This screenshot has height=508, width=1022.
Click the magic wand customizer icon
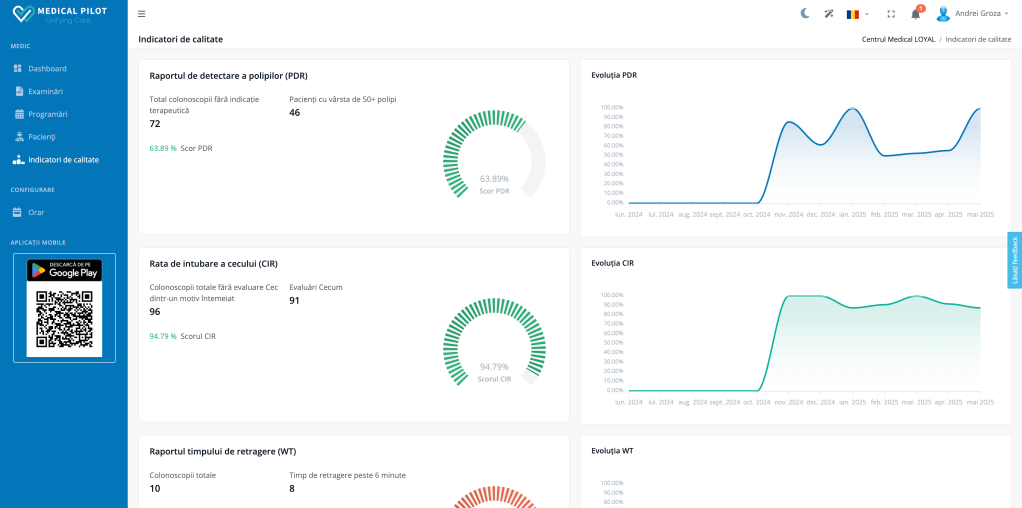point(828,14)
